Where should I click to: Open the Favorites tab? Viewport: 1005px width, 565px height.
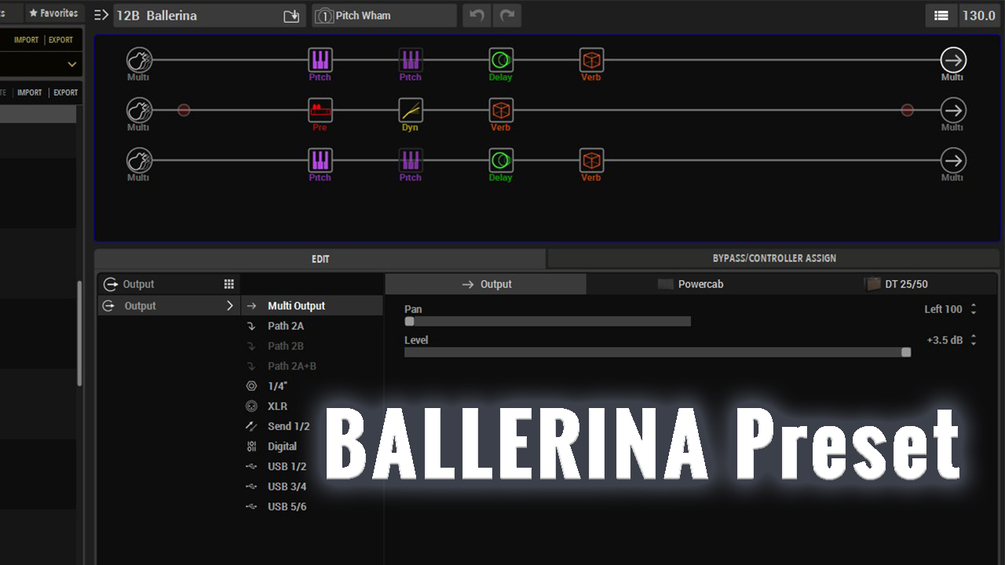click(53, 13)
